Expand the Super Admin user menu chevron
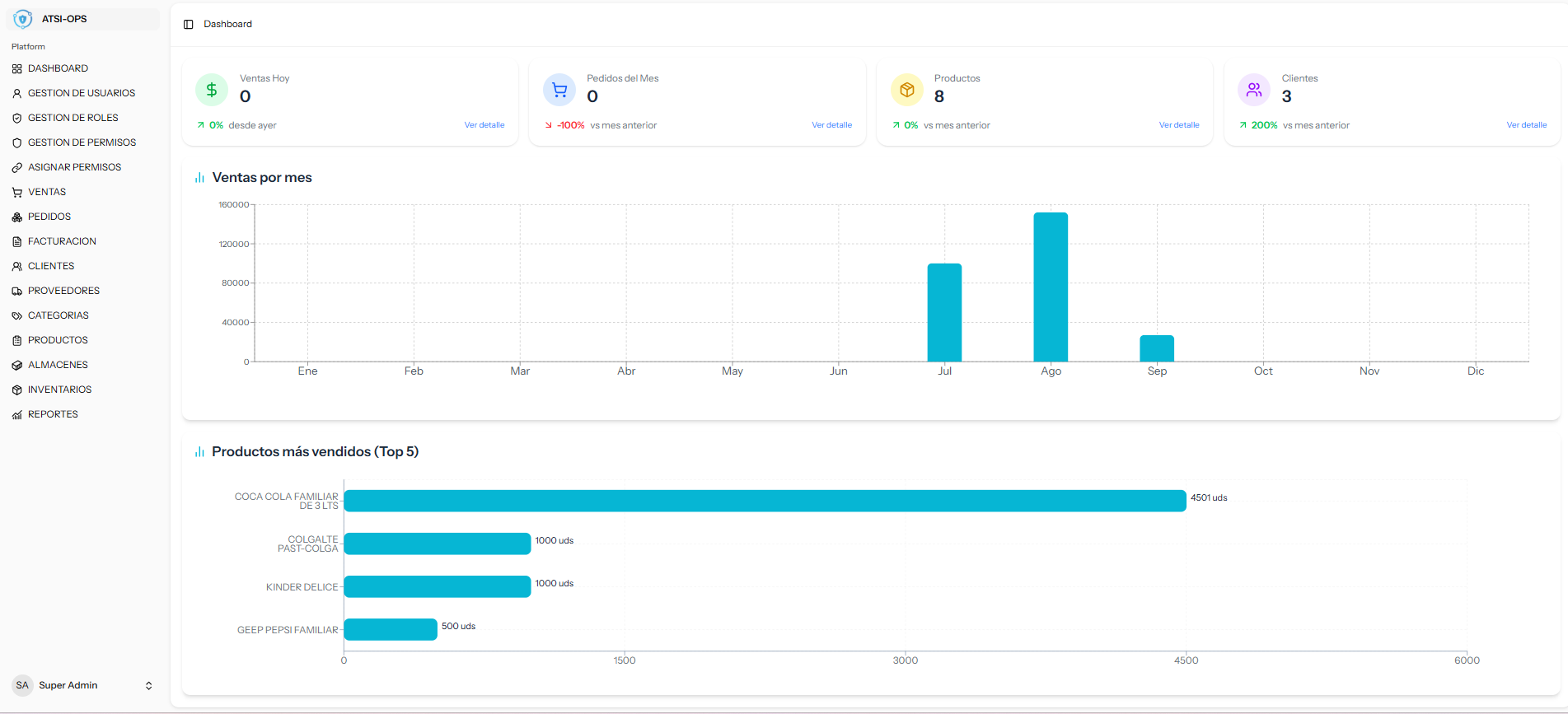The image size is (1568, 714). (149, 686)
